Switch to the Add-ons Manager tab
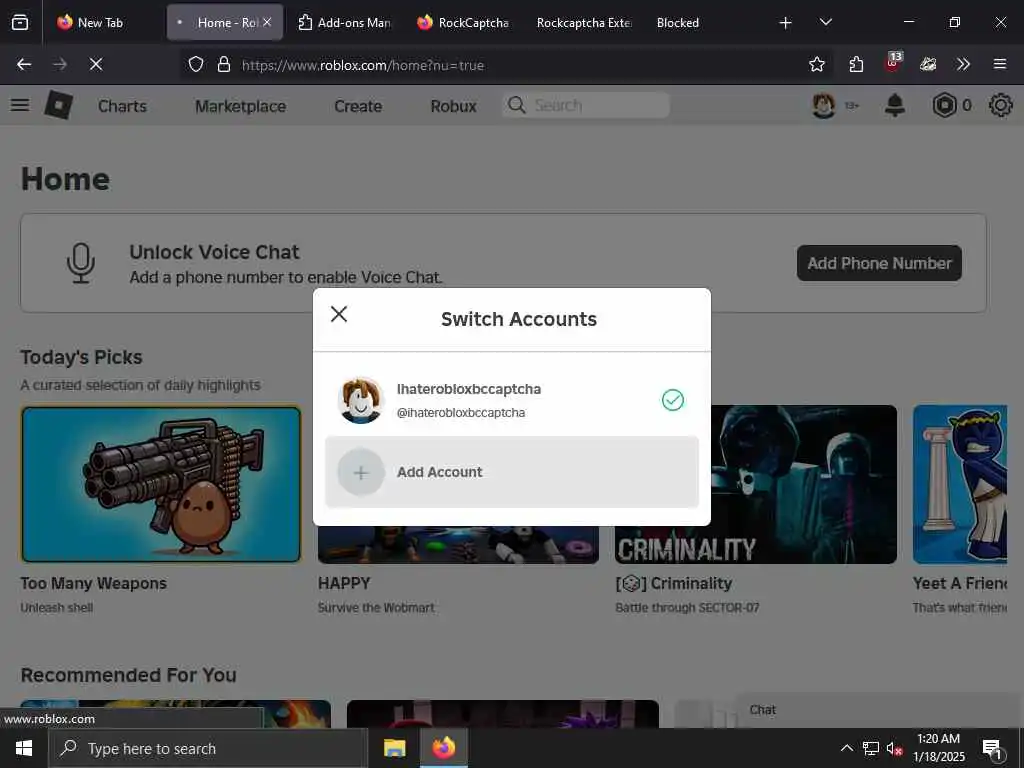This screenshot has height=768, width=1024. point(344,22)
